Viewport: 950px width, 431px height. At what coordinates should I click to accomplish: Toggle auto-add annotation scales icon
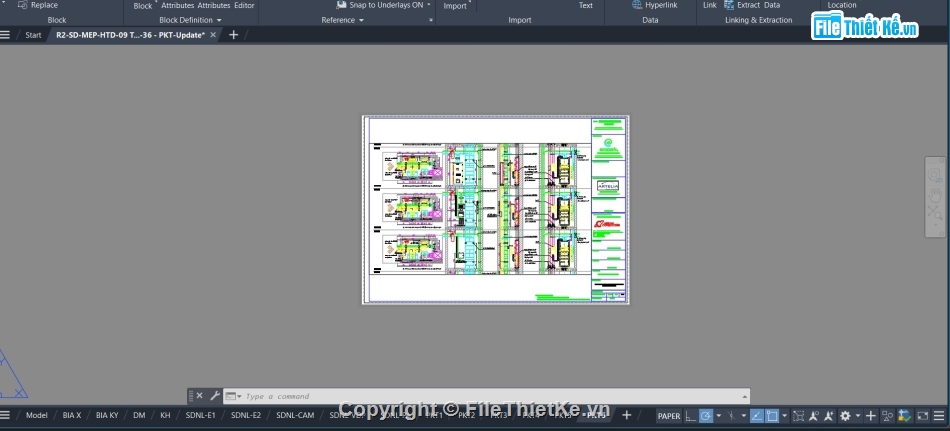coord(828,416)
